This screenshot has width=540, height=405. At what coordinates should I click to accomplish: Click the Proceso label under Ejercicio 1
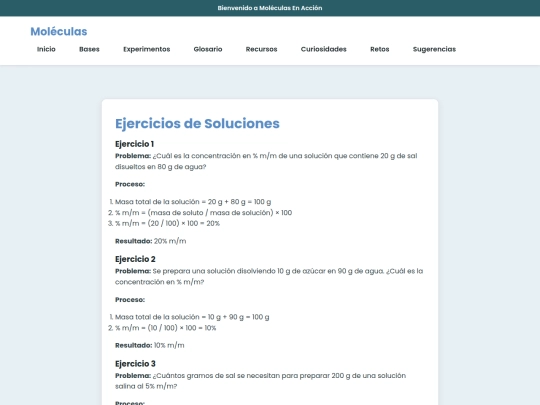130,184
